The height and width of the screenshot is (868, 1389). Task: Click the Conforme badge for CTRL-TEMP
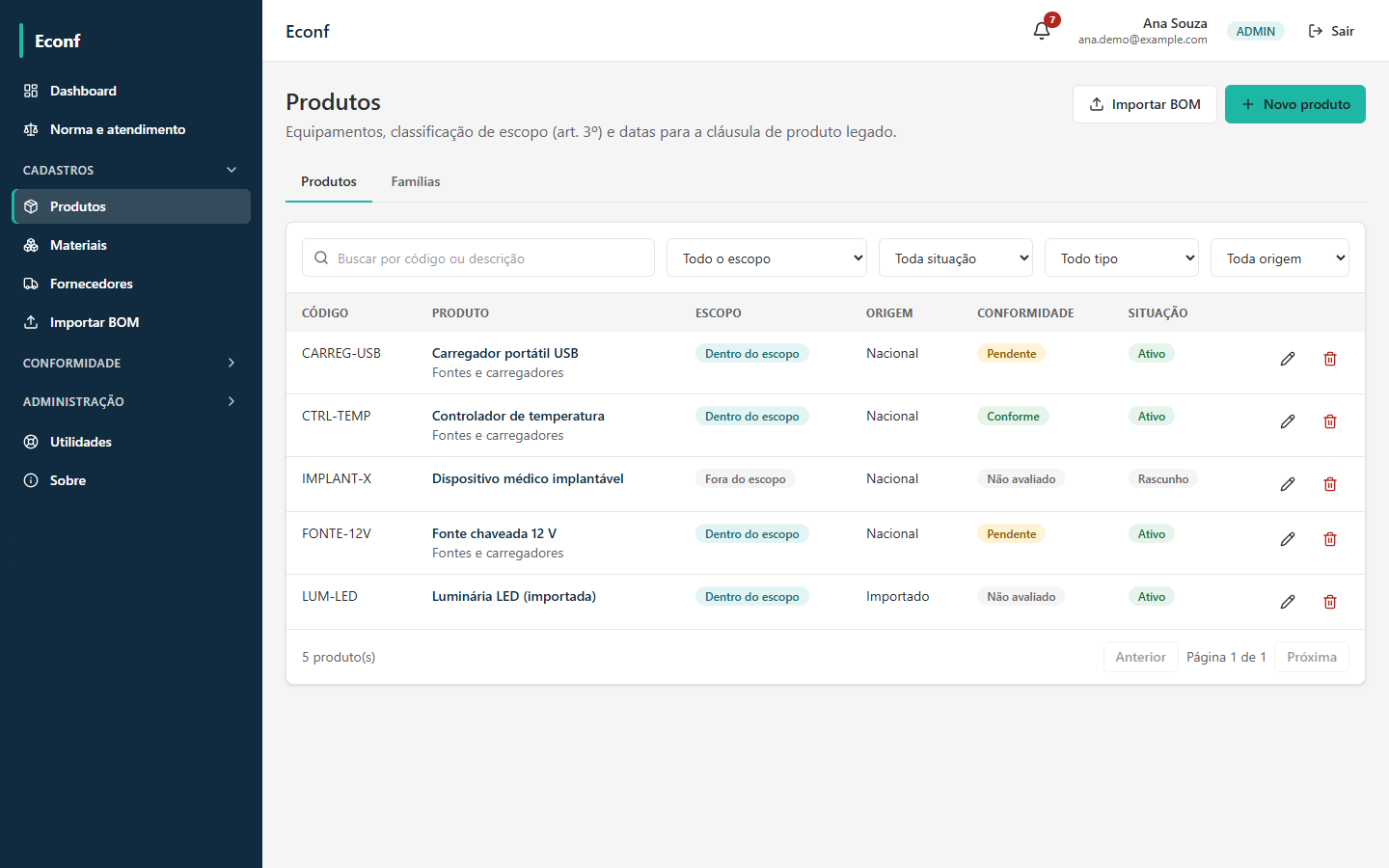tap(1013, 417)
